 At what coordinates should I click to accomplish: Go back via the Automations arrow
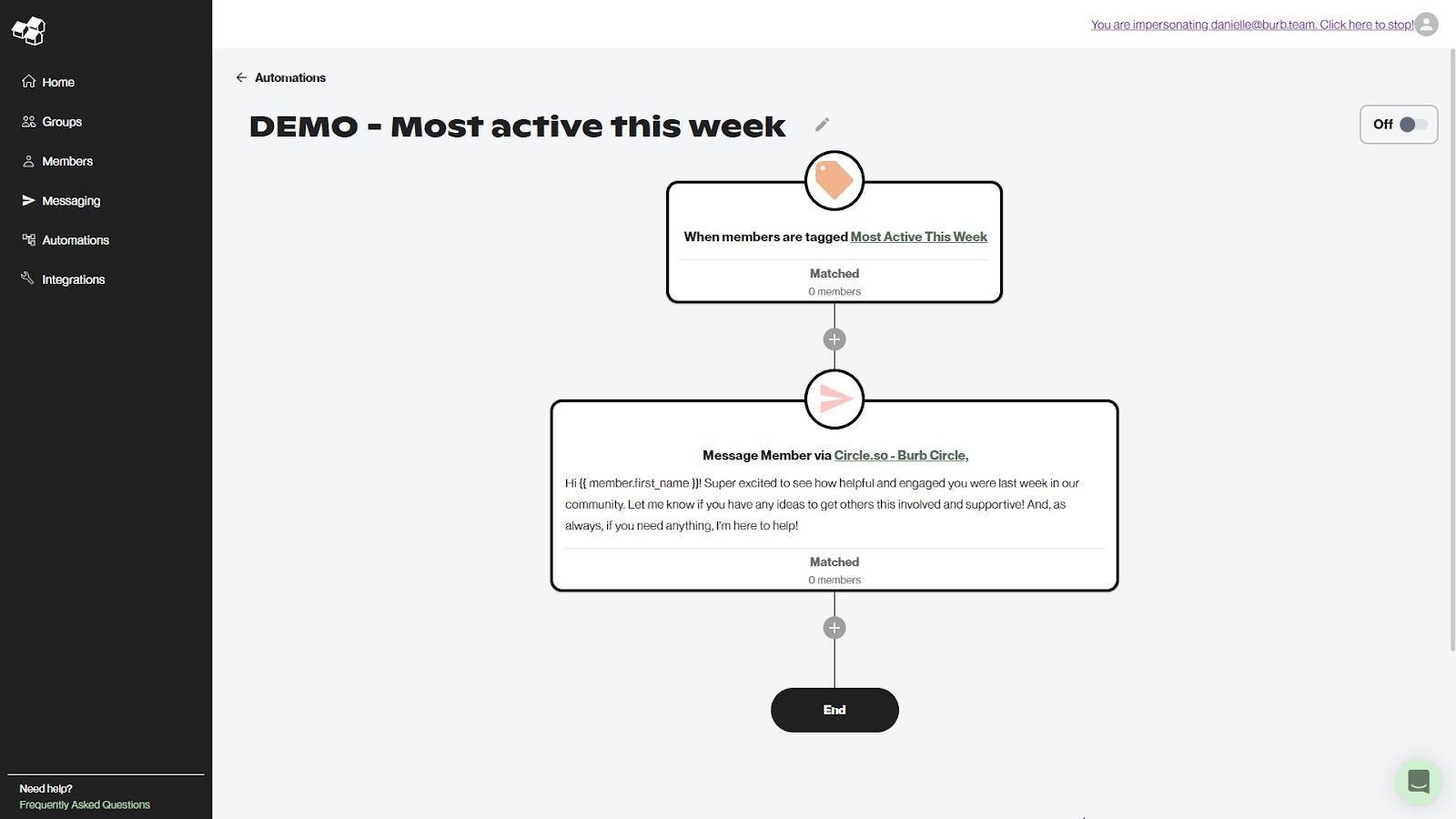(x=241, y=77)
